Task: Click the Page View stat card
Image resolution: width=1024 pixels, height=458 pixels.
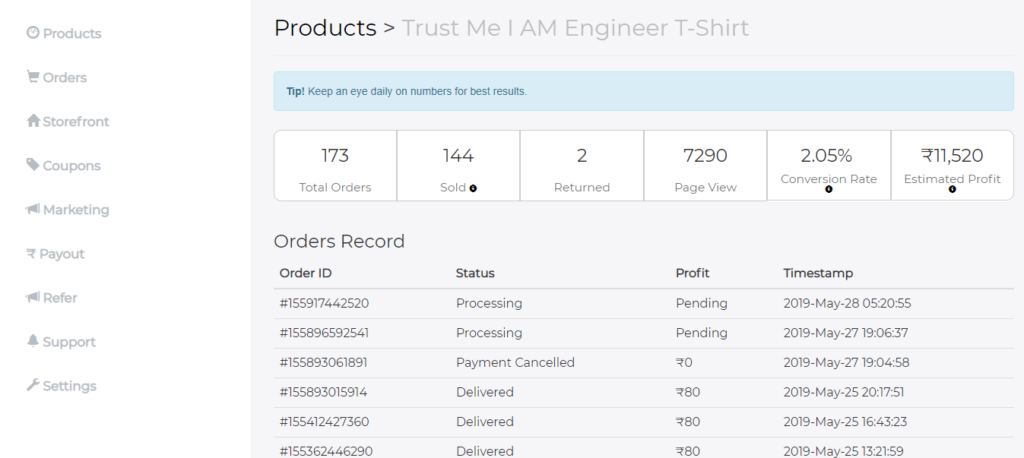Action: point(705,165)
